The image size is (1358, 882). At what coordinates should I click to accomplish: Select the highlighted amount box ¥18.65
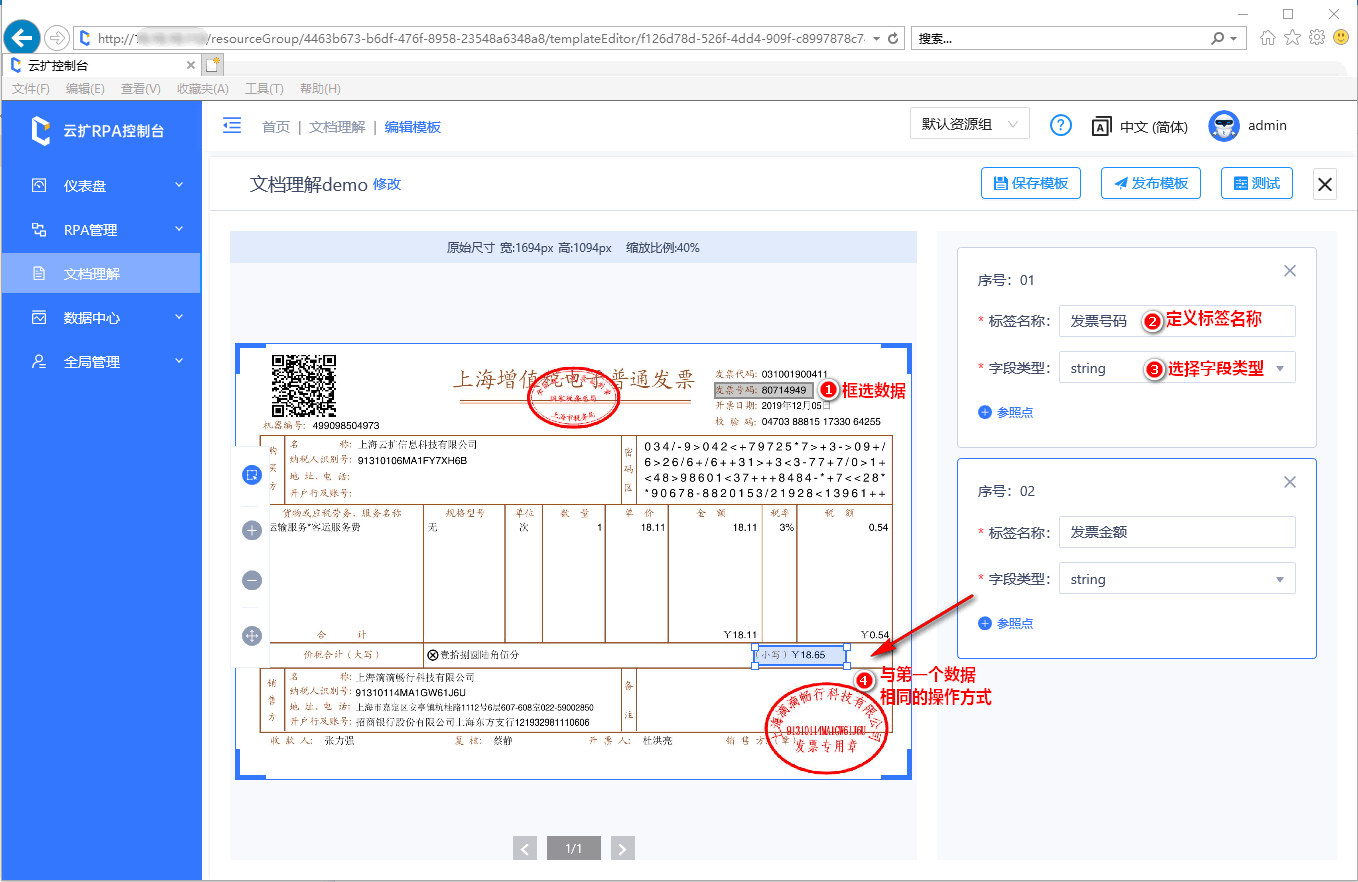coord(799,655)
